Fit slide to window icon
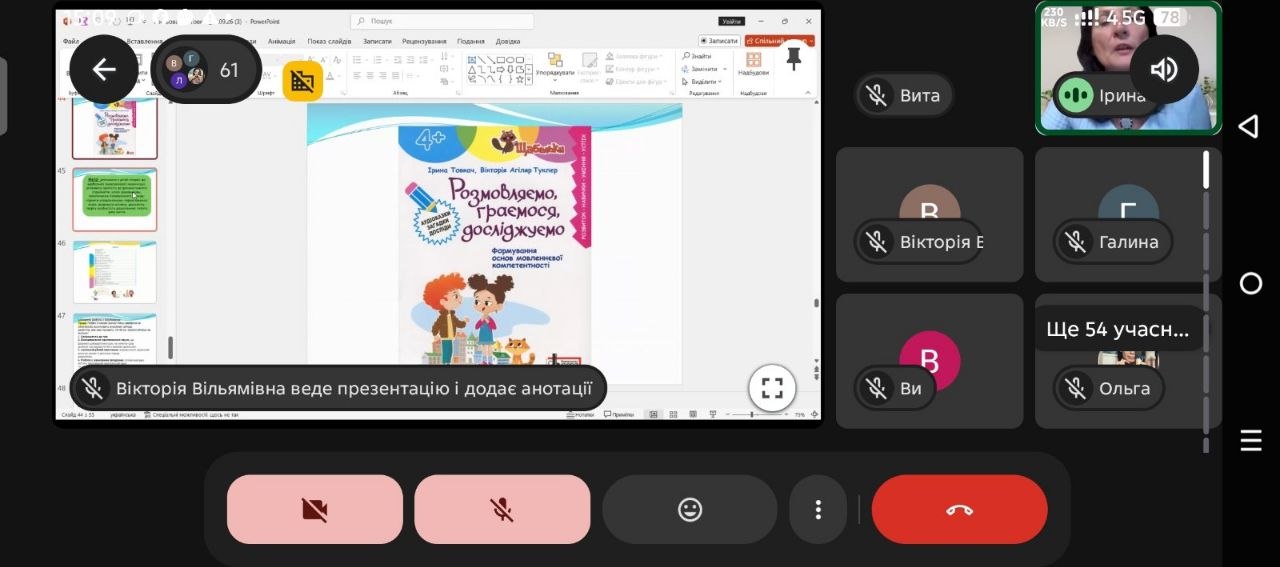 tap(814, 414)
